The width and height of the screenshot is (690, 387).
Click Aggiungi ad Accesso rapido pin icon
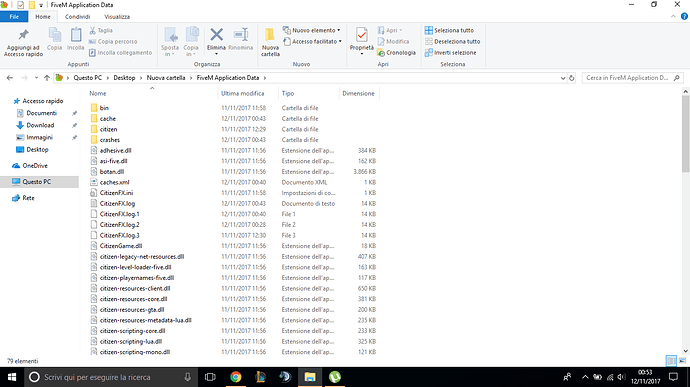[x=23, y=34]
